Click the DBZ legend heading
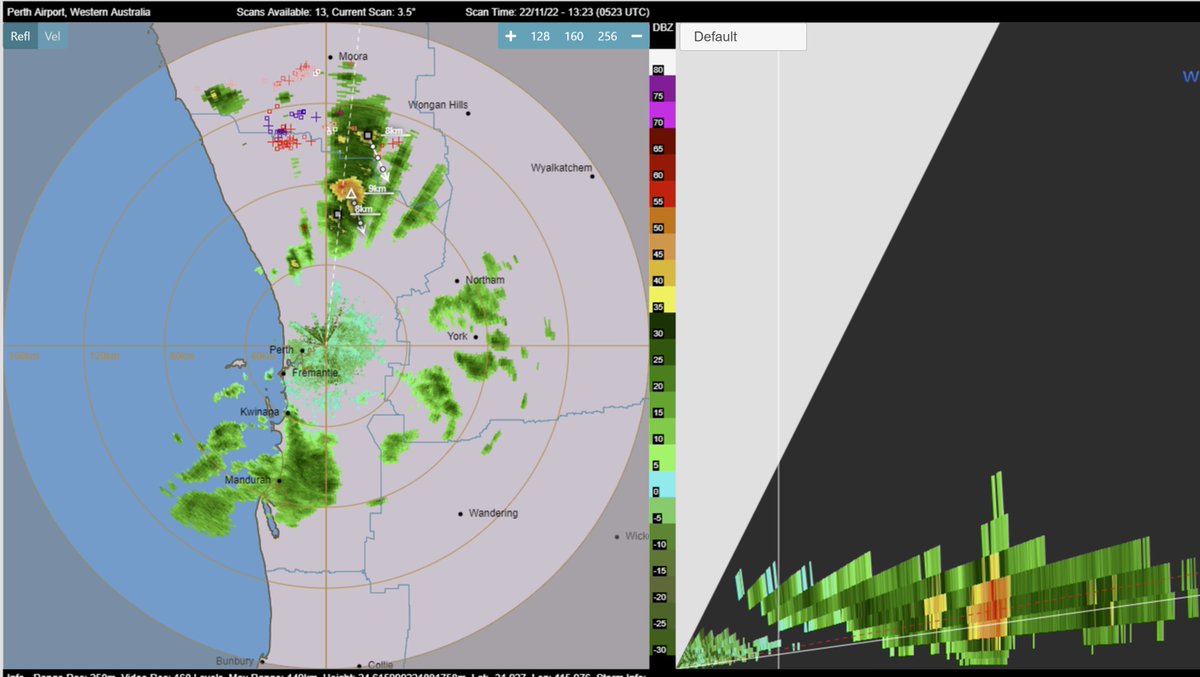Screen dimensions: 1200x677 coord(662,28)
